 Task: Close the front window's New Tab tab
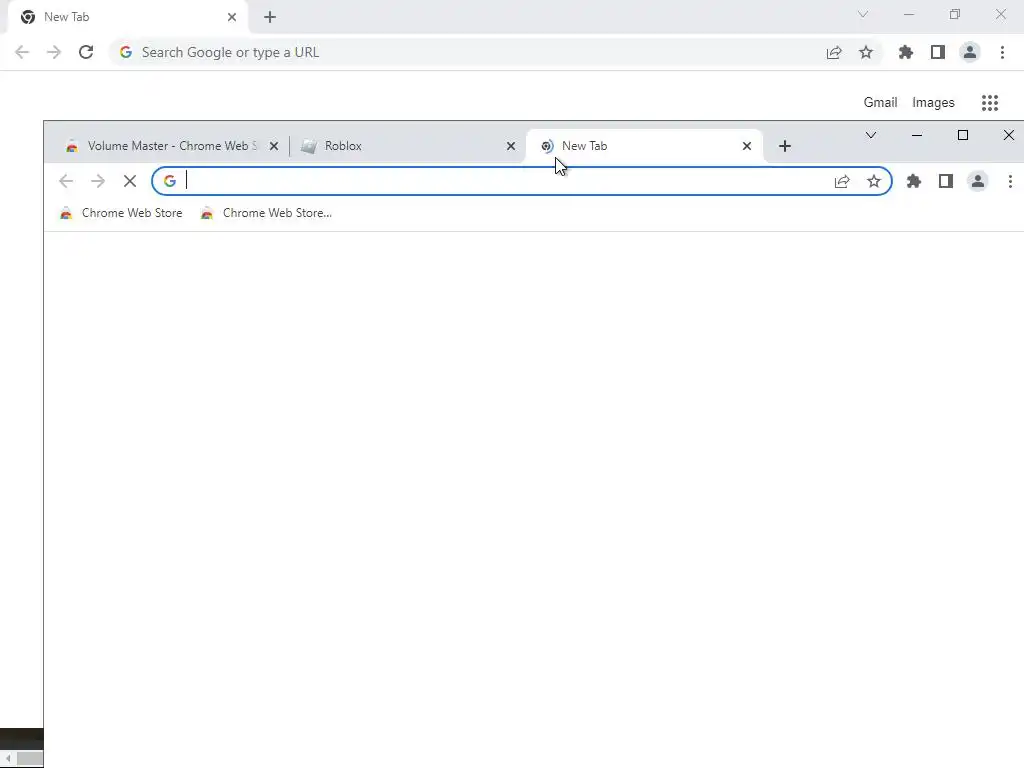coord(746,146)
